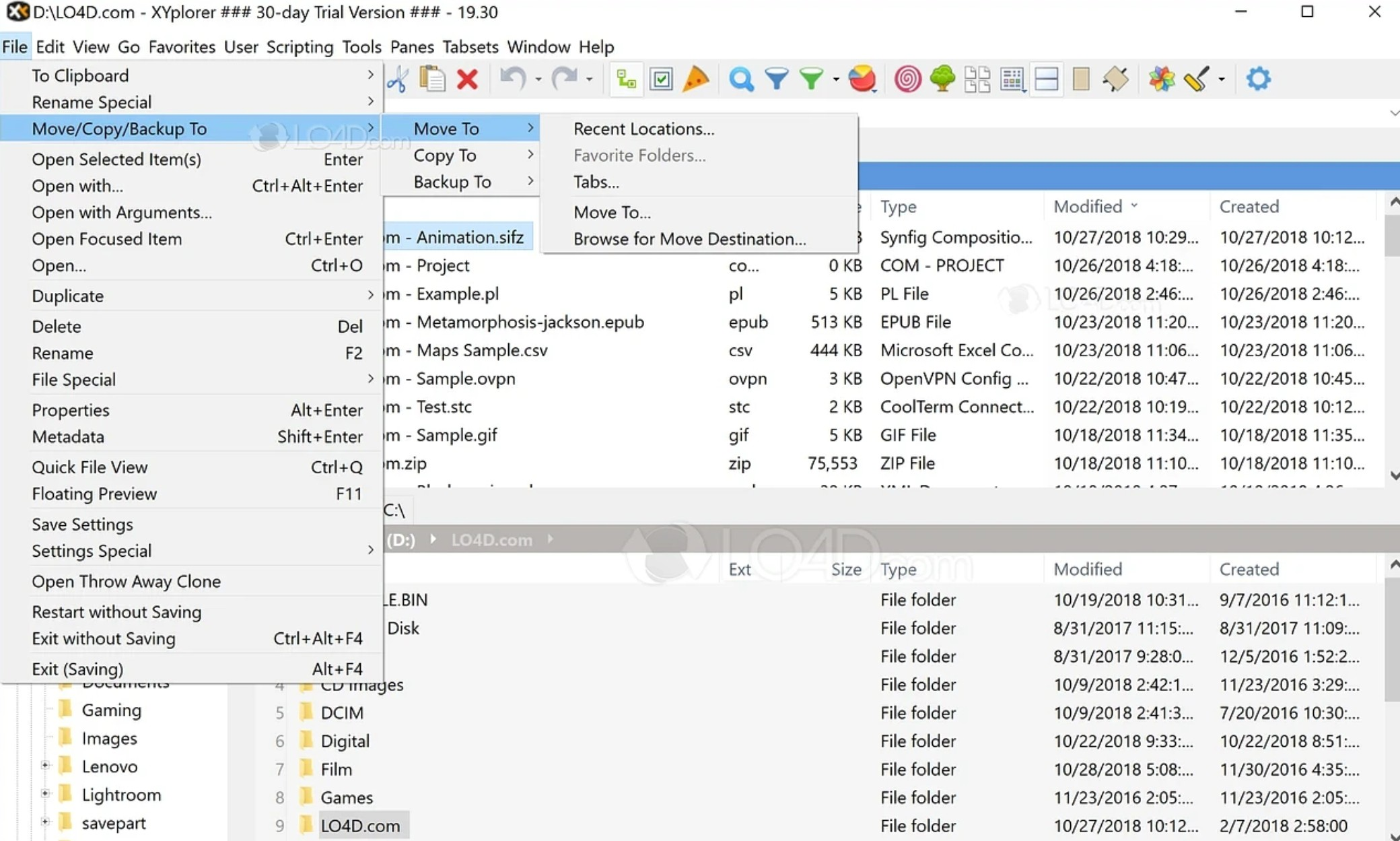Choose Exit without Saving
1400x841 pixels.
point(192,638)
